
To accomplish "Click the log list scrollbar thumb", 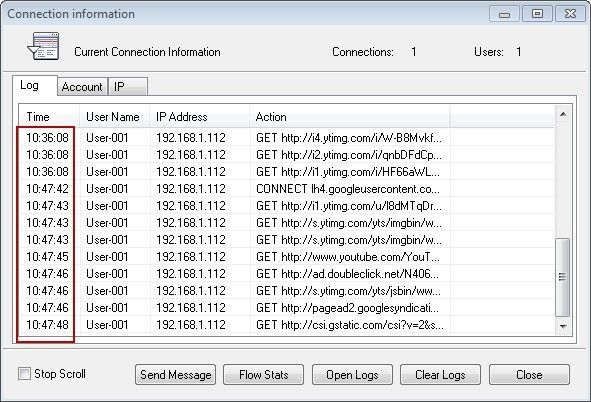I will coord(563,277).
